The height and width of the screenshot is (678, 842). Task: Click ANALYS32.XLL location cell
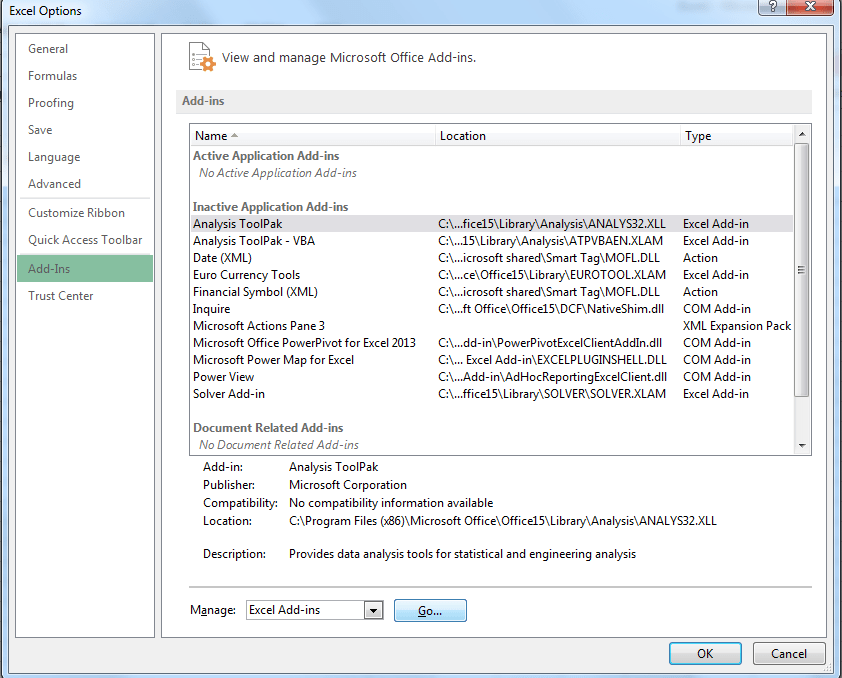click(552, 224)
